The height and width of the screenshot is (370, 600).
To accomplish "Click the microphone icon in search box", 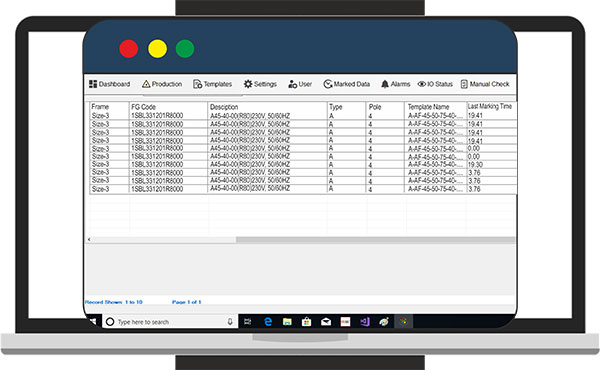I will click(230, 322).
